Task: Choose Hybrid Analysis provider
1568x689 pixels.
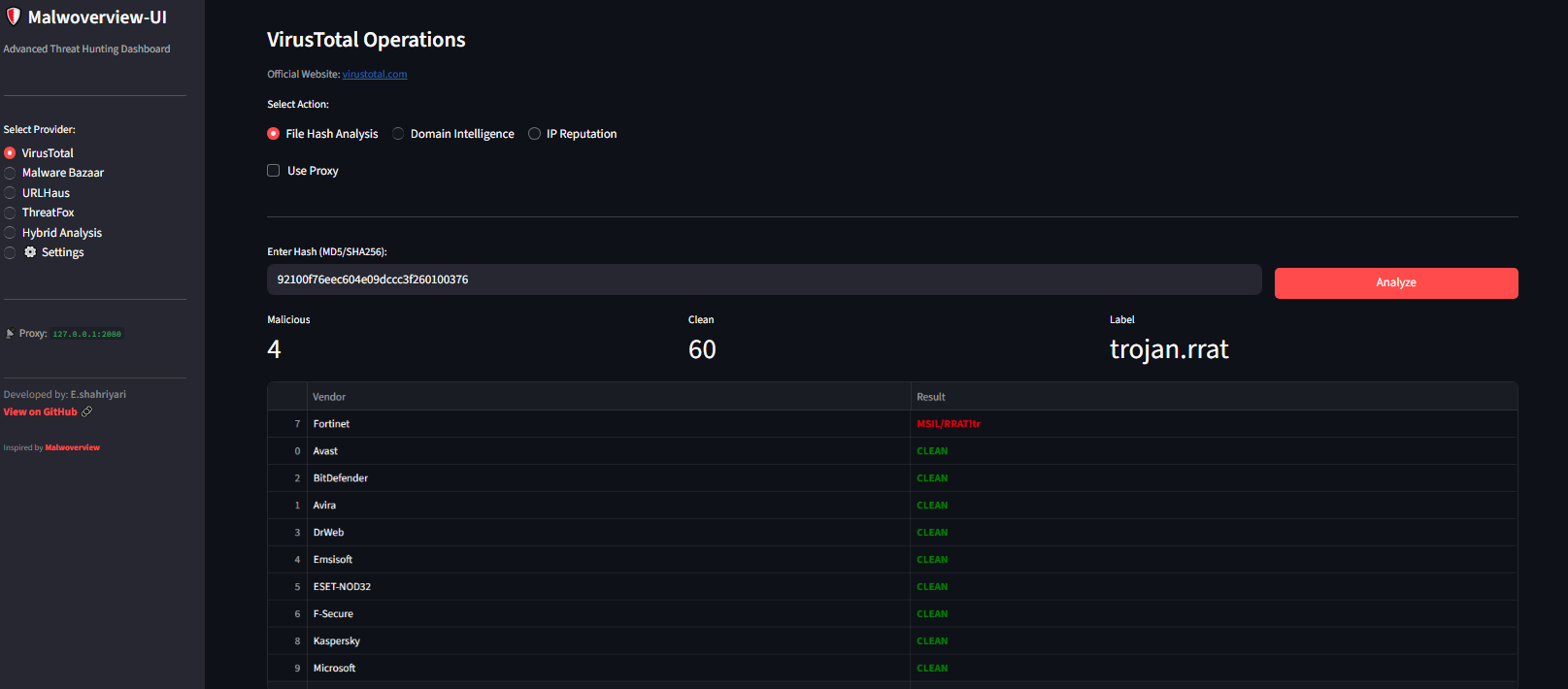Action: 52,233
